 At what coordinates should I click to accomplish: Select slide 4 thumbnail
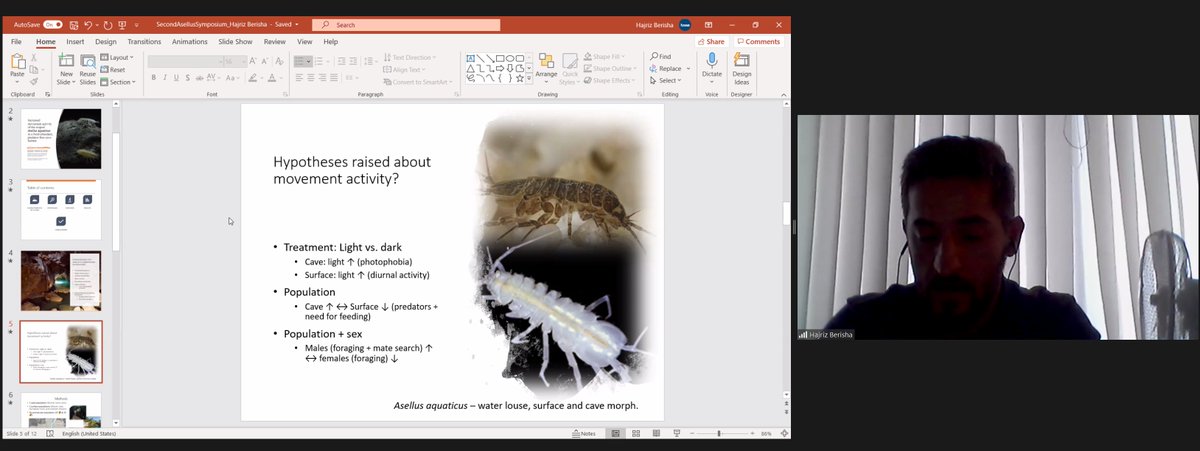point(61,281)
